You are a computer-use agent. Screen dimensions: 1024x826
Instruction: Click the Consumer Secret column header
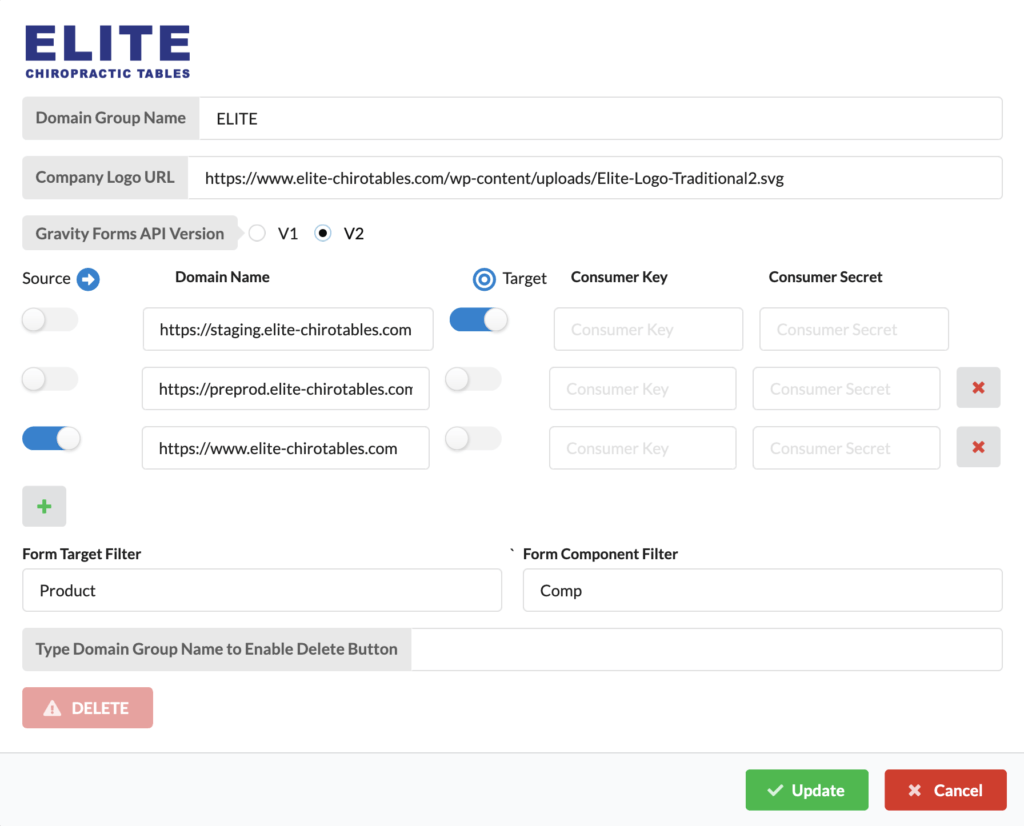825,277
